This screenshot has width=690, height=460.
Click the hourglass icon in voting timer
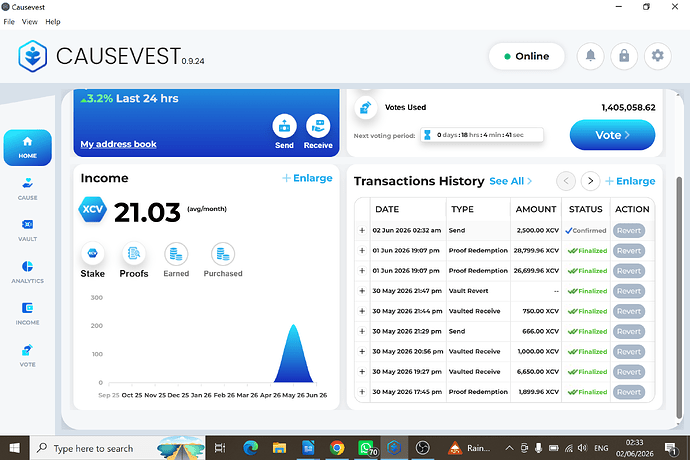[427, 135]
